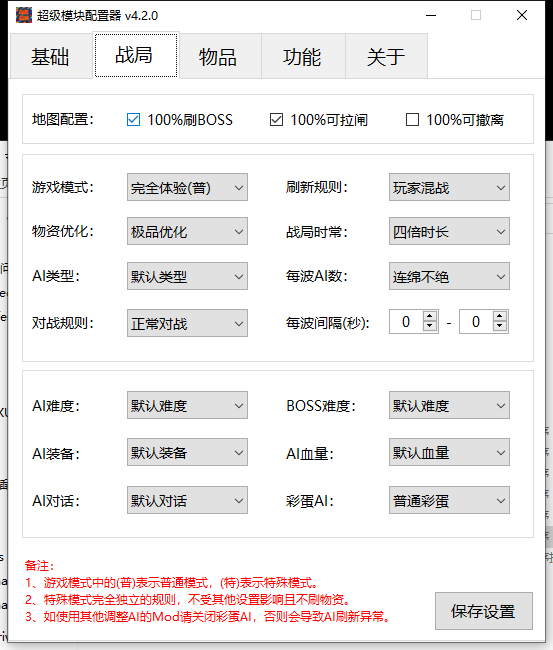Click note line 2 about 特殊模式
This screenshot has height=650, width=553.
pos(189,599)
